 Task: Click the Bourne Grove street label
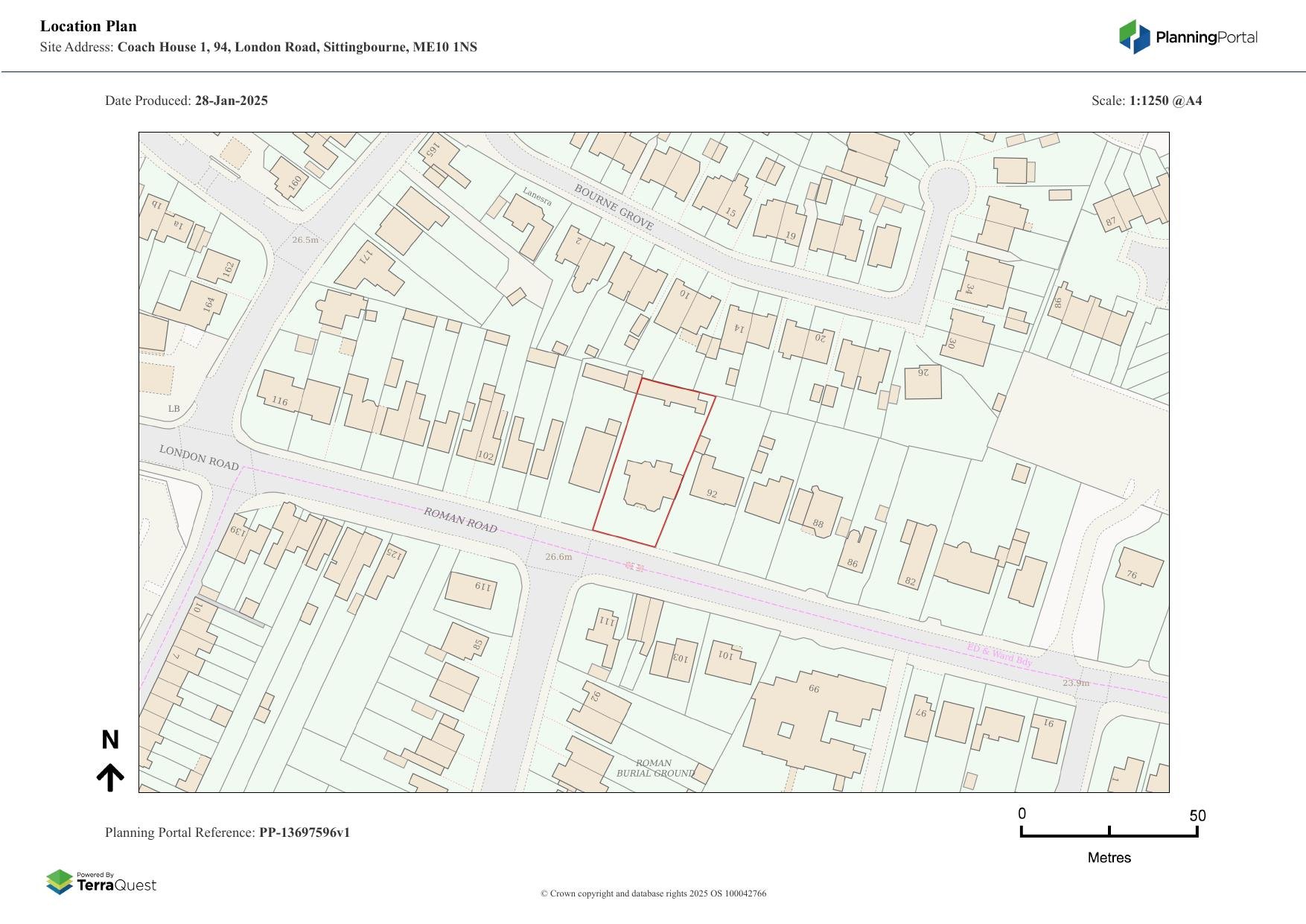click(x=614, y=208)
